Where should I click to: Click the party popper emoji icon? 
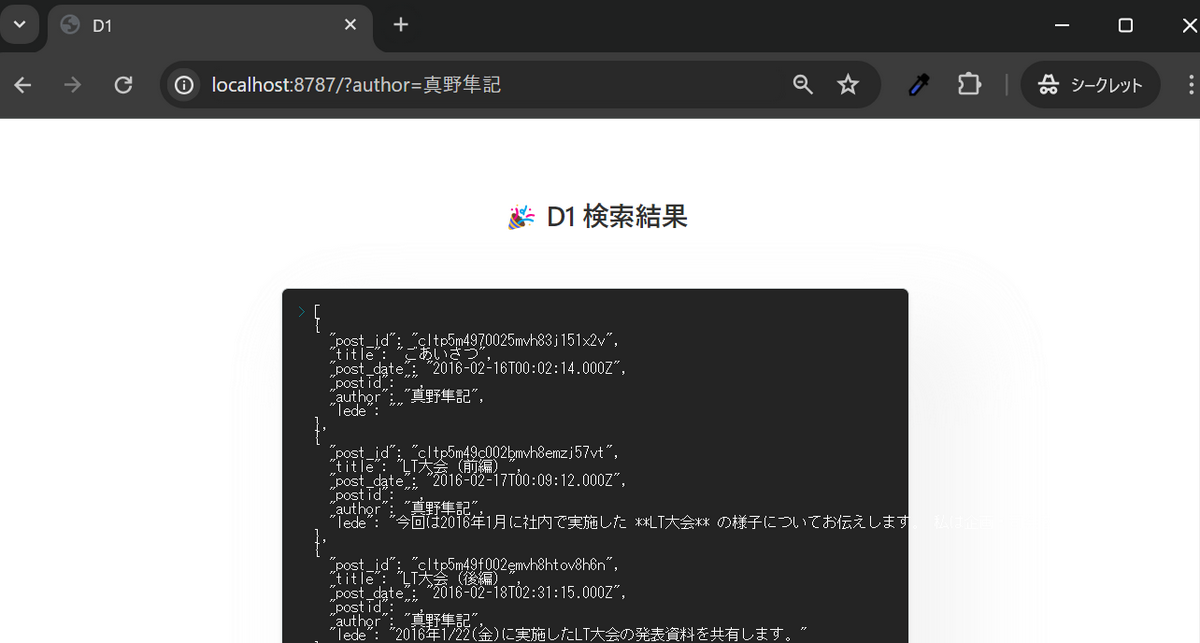point(521,217)
